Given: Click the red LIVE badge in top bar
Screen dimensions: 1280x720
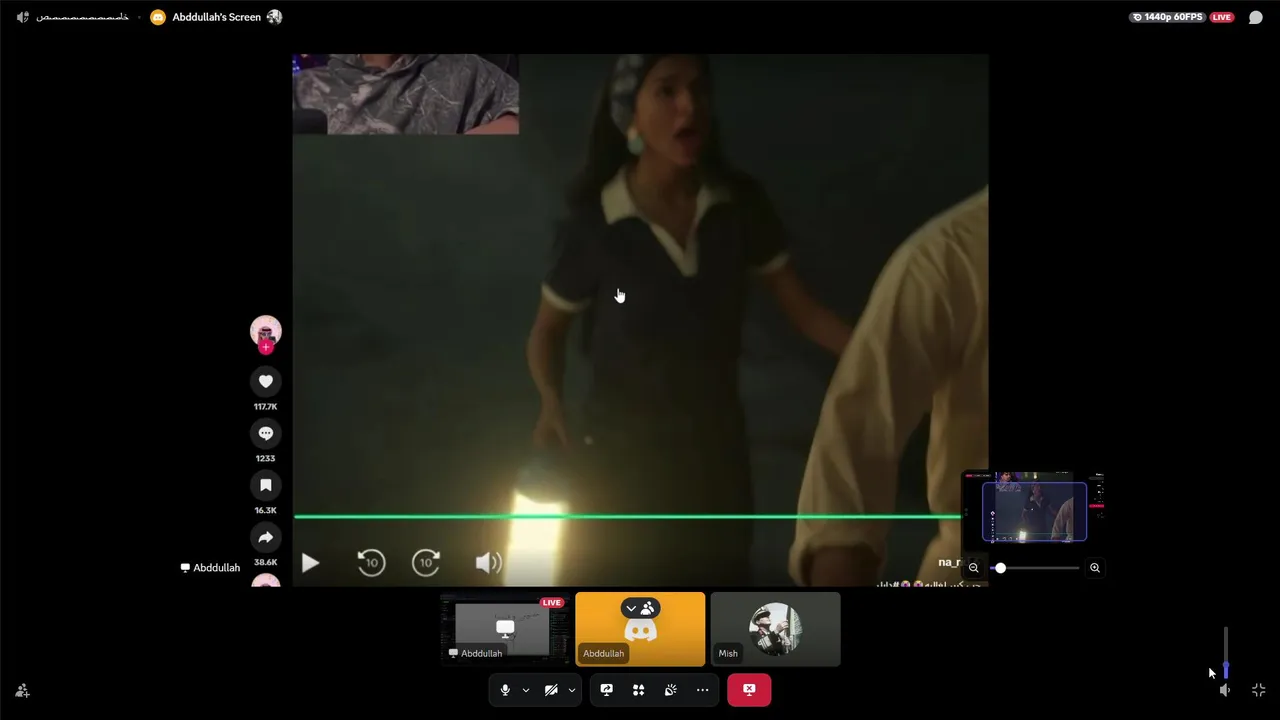Looking at the screenshot, I should tap(1221, 17).
